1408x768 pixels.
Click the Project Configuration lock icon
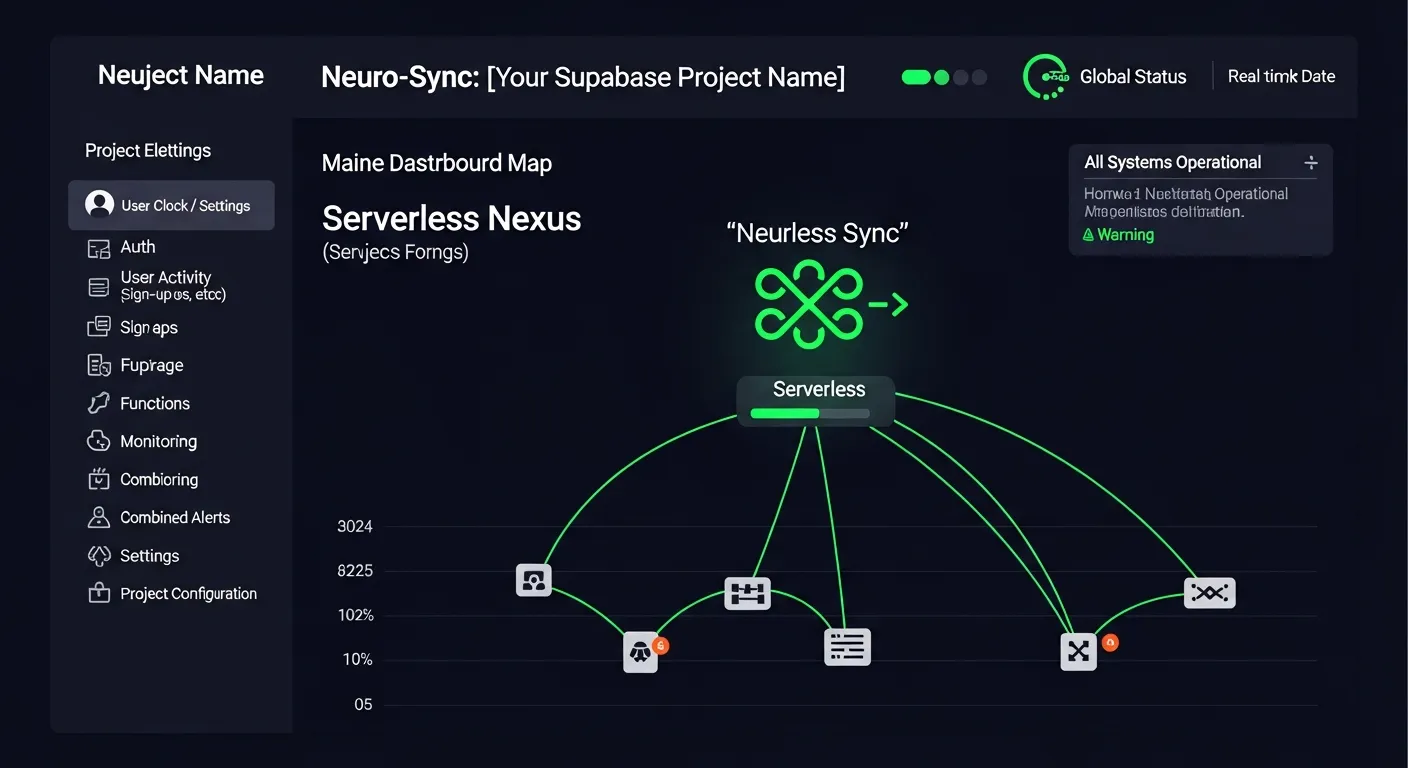click(x=98, y=594)
